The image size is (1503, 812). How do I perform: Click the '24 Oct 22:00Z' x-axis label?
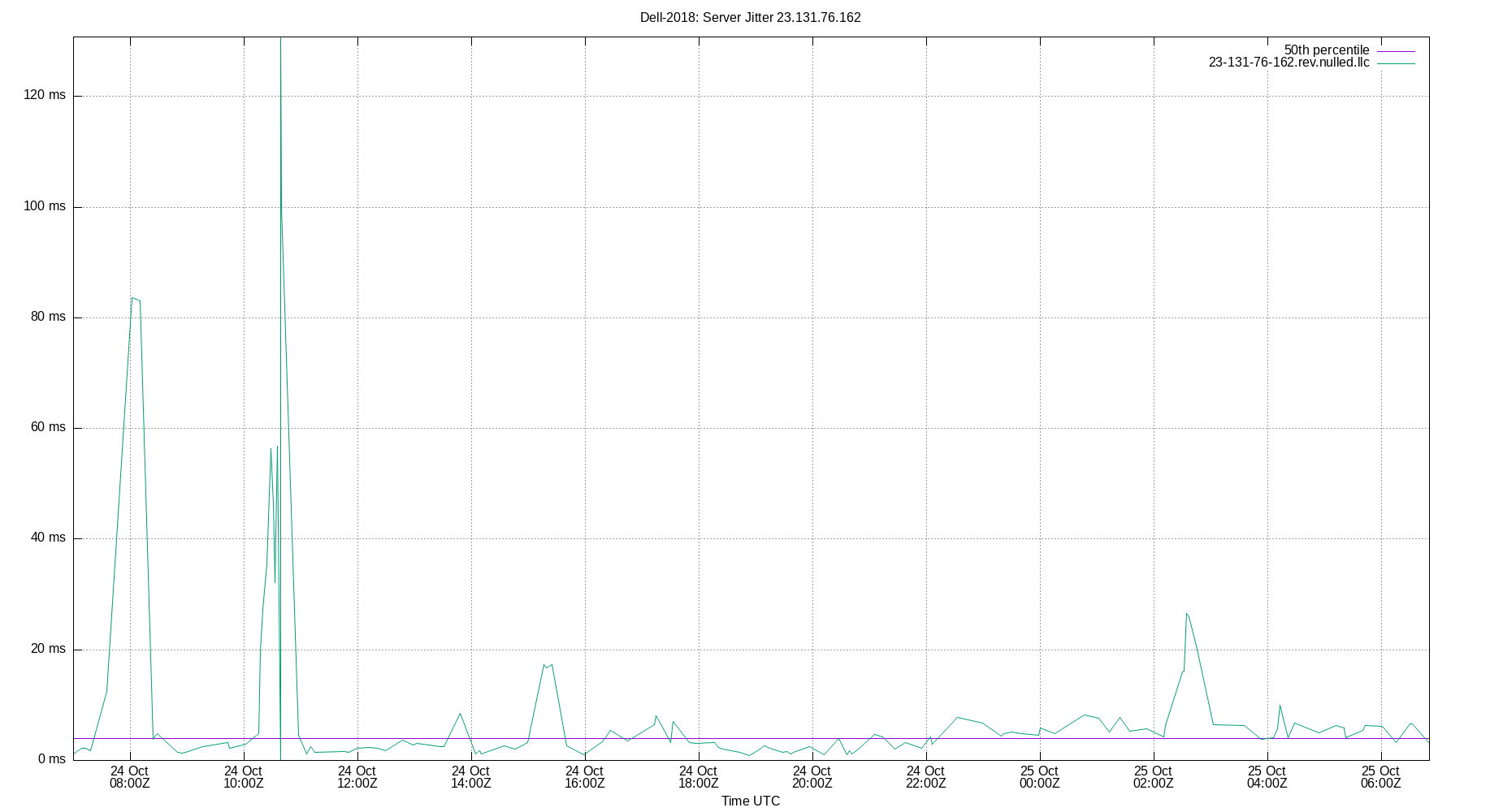pyautogui.click(x=925, y=777)
